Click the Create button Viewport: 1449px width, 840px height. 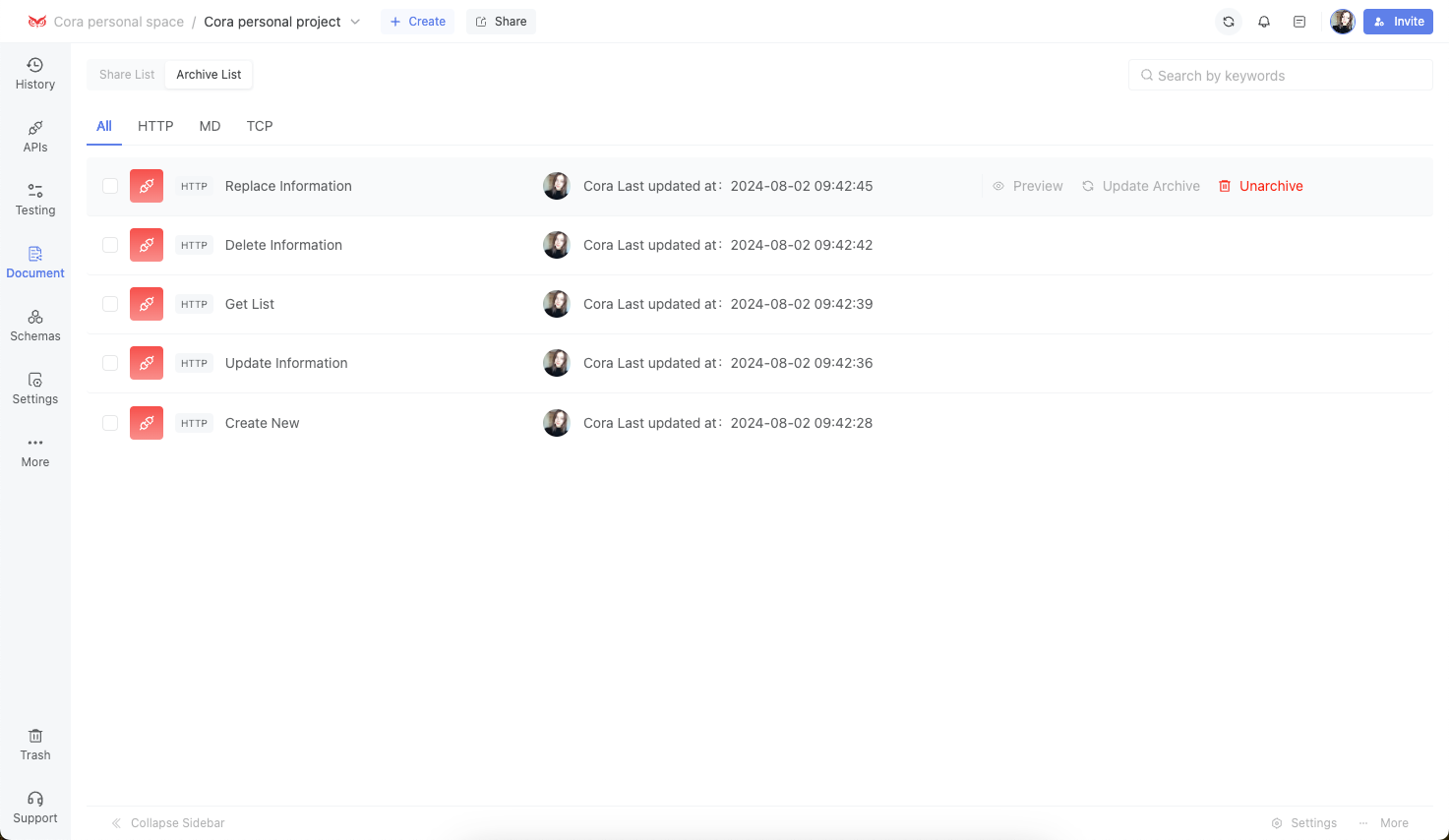tap(418, 22)
